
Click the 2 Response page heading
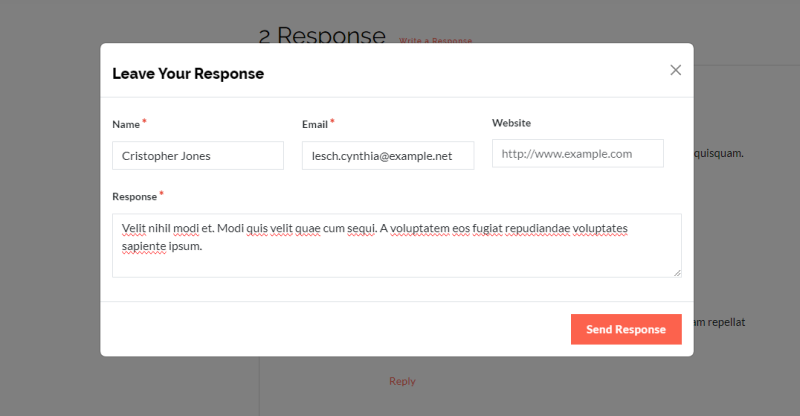point(322,35)
